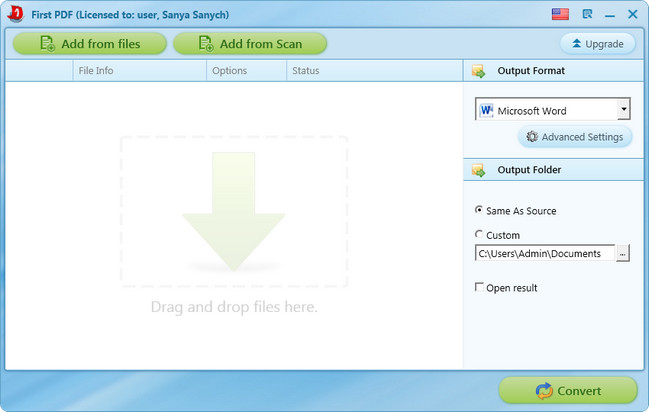
Task: Expand the output format dropdown arrow
Action: tap(623, 110)
